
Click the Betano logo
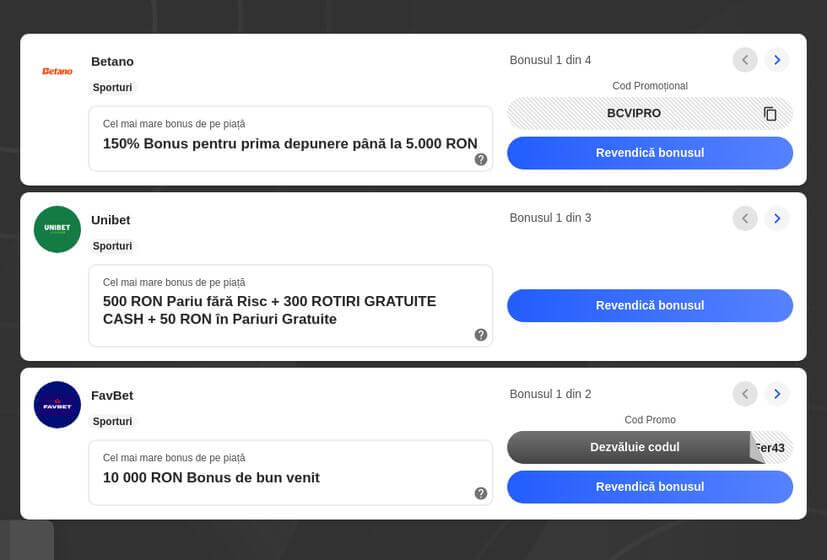click(x=57, y=71)
